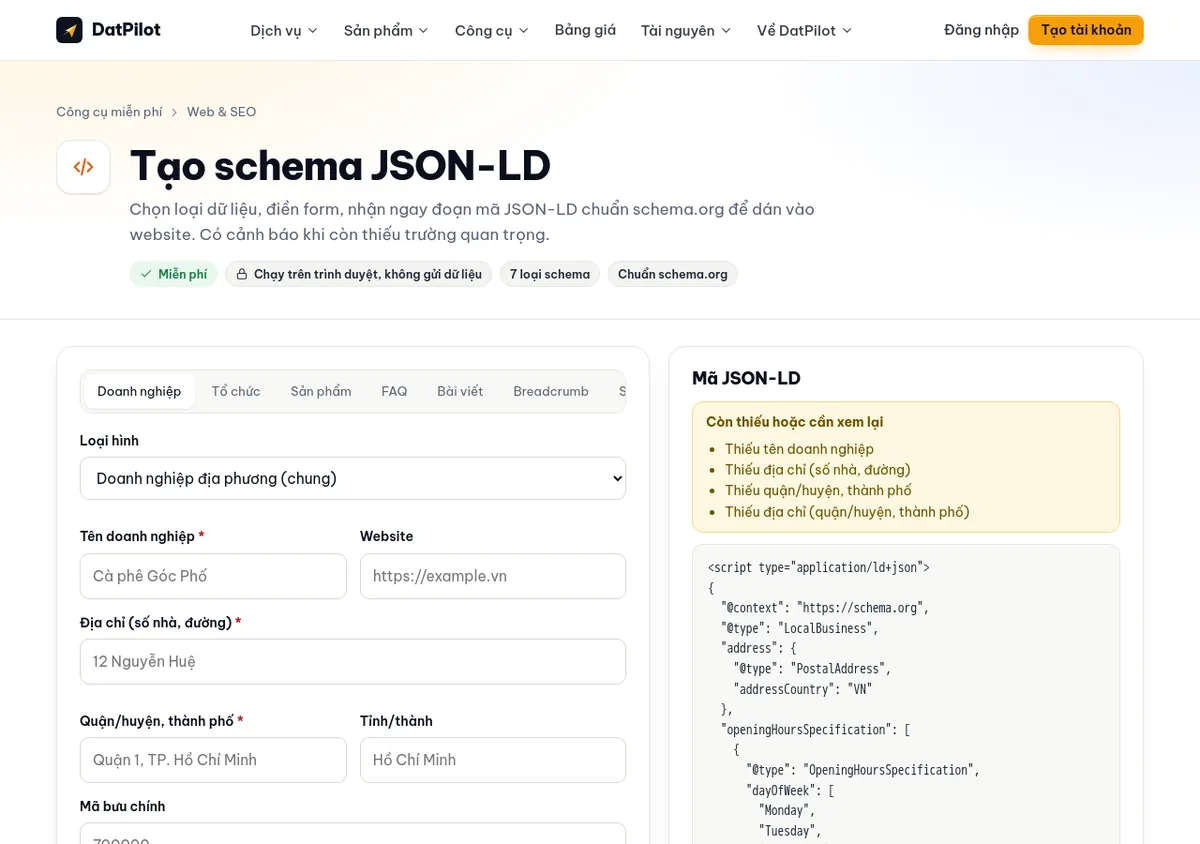Click the Miễn phí badge label
The width and height of the screenshot is (1200, 844).
pos(183,274)
